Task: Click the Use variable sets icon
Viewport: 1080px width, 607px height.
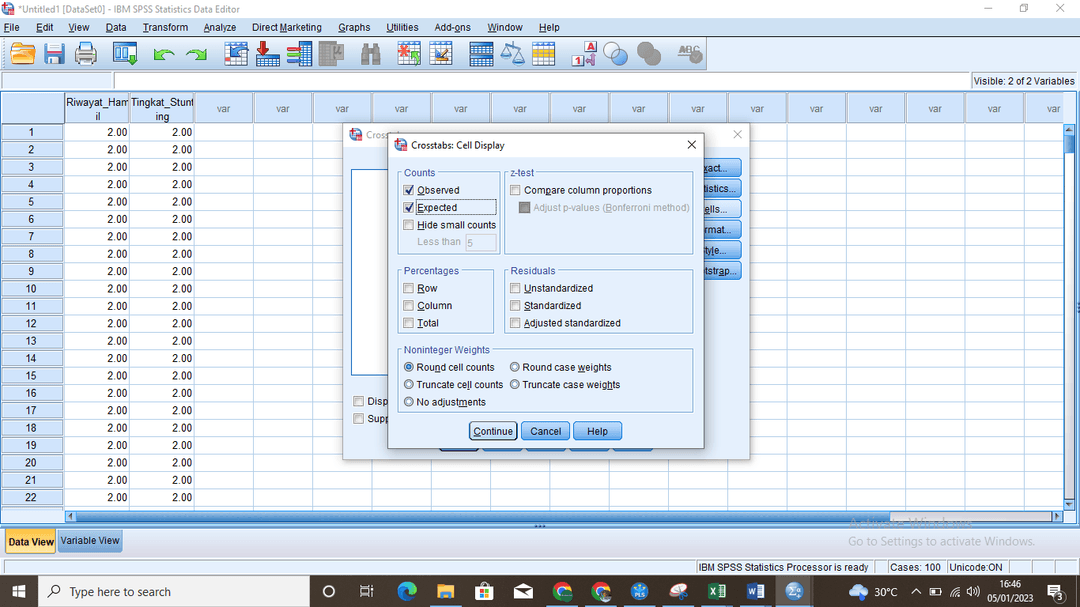Action: click(x=615, y=54)
